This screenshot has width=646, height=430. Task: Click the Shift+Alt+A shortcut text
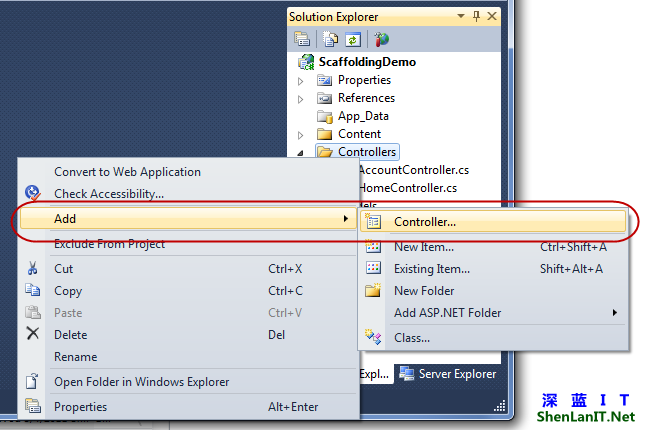pos(571,269)
